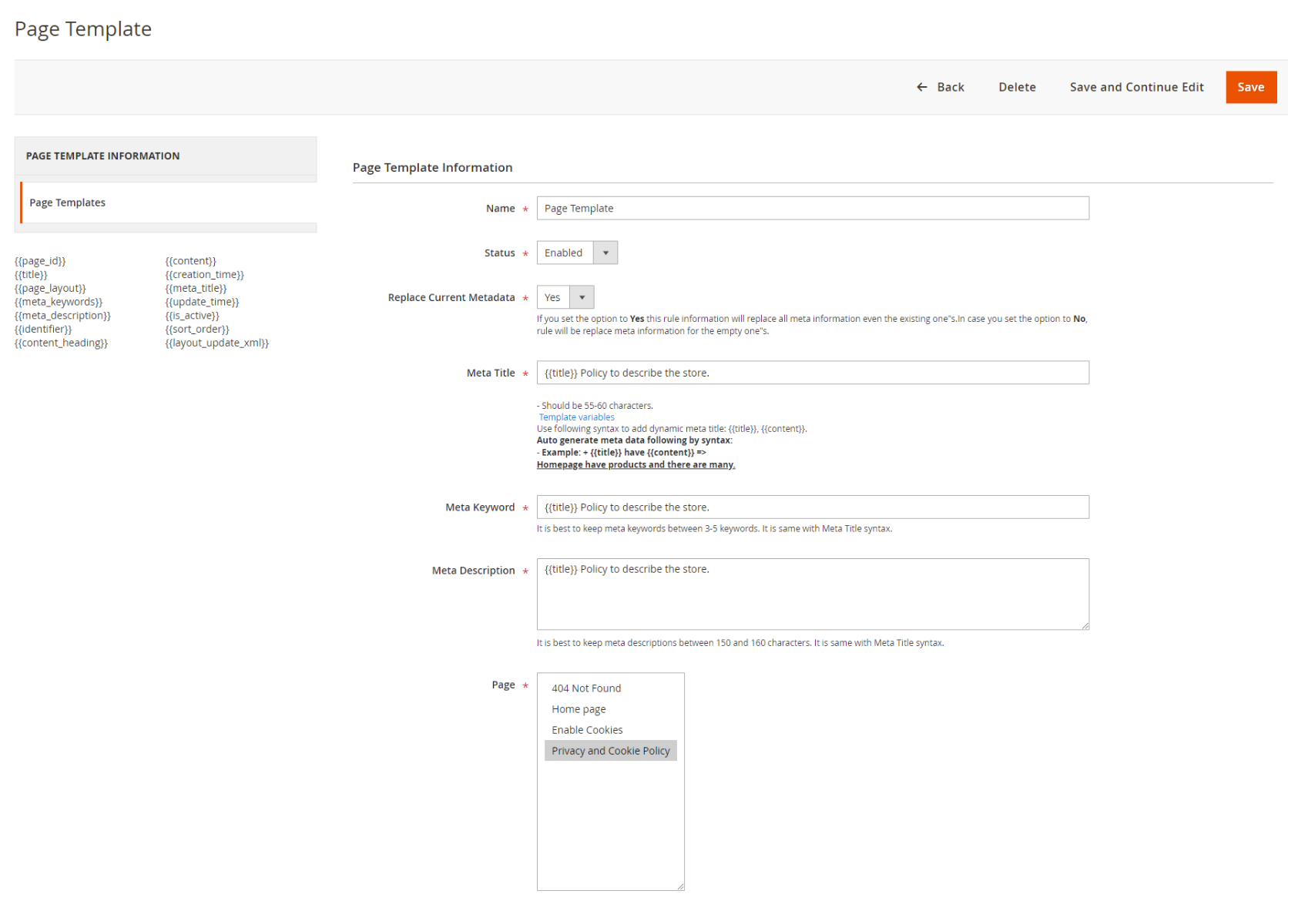Open the Page Templates tab
This screenshot has width=1298, height=924.
(x=68, y=203)
